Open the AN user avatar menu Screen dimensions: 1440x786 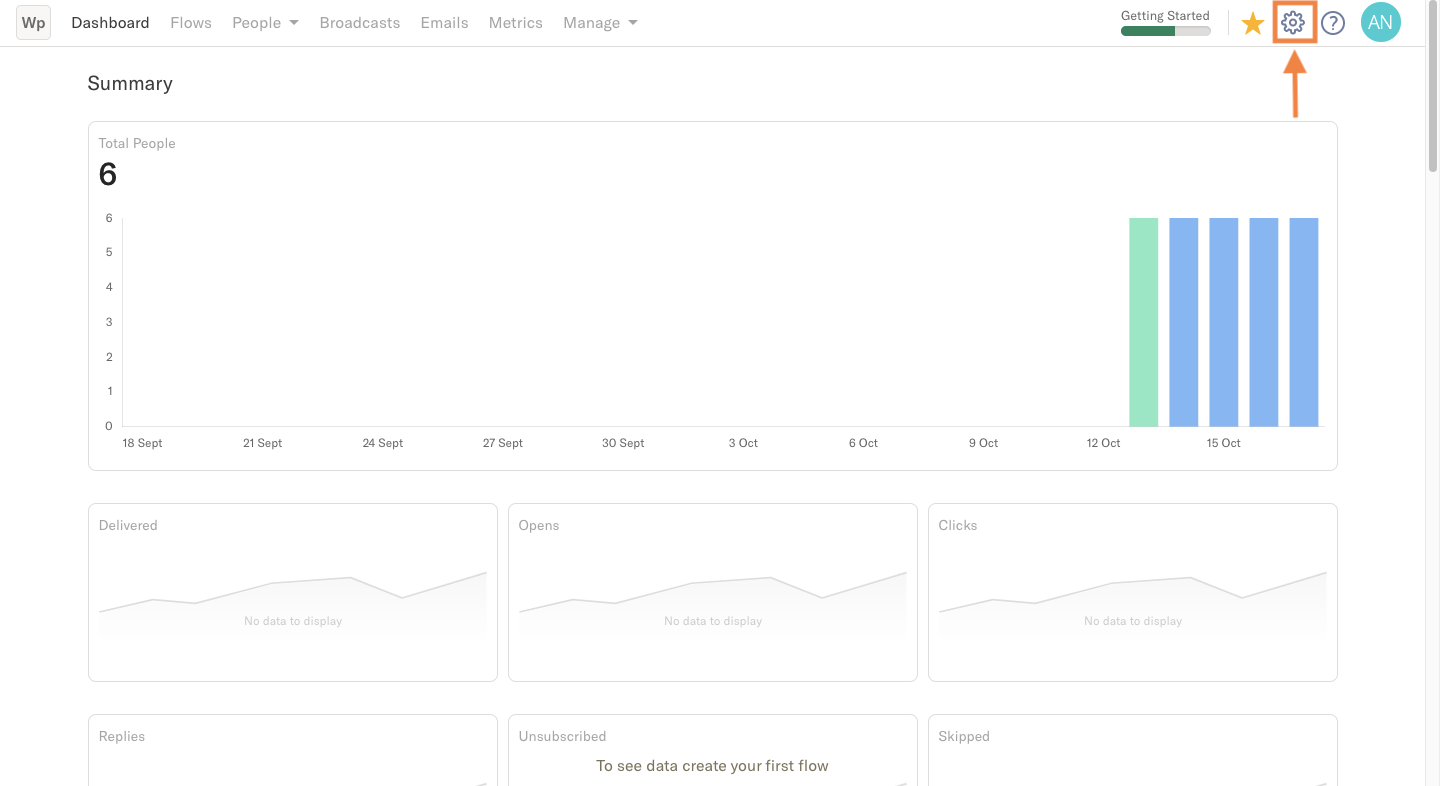(1381, 22)
